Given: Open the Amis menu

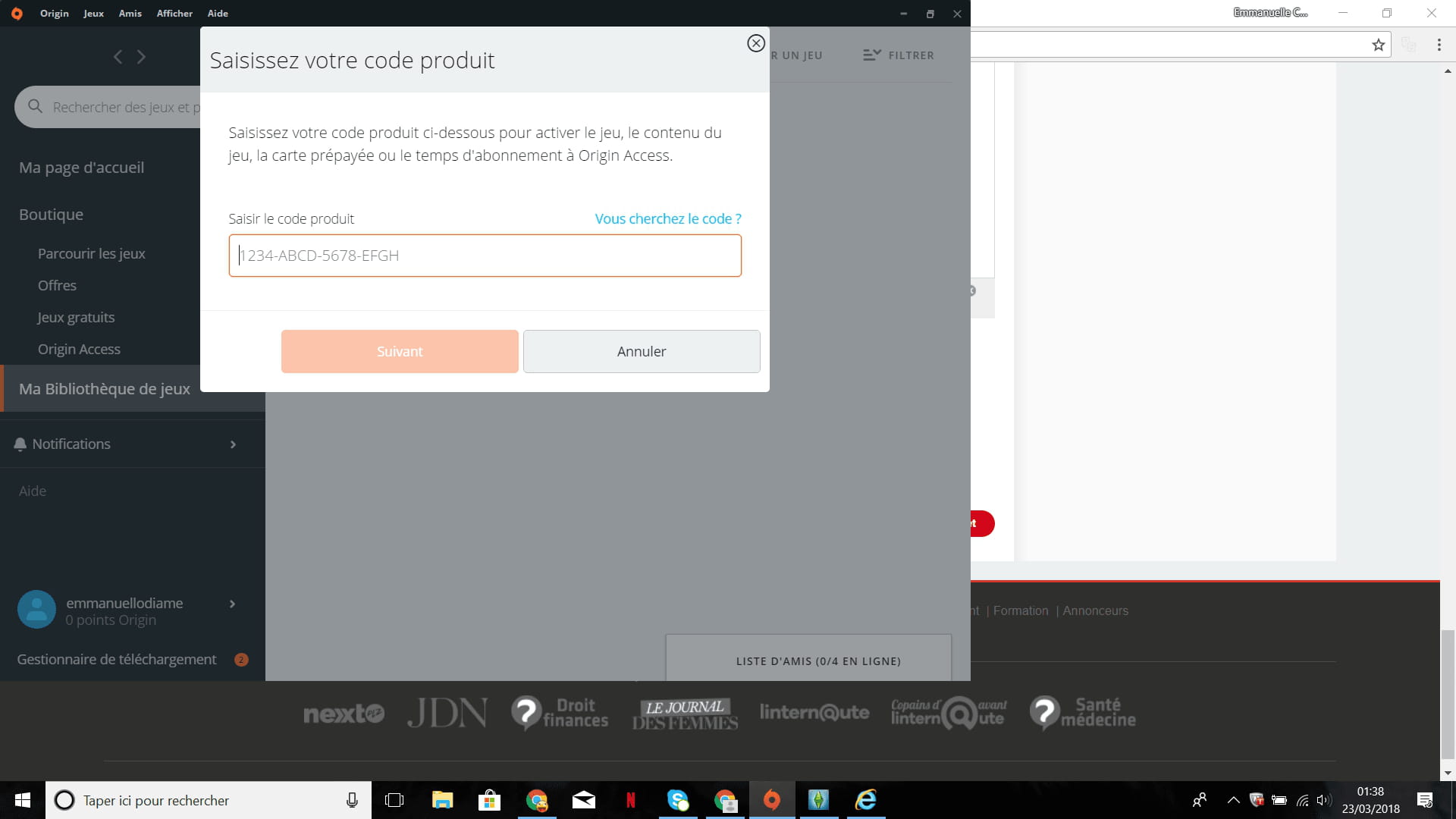Looking at the screenshot, I should coord(130,14).
